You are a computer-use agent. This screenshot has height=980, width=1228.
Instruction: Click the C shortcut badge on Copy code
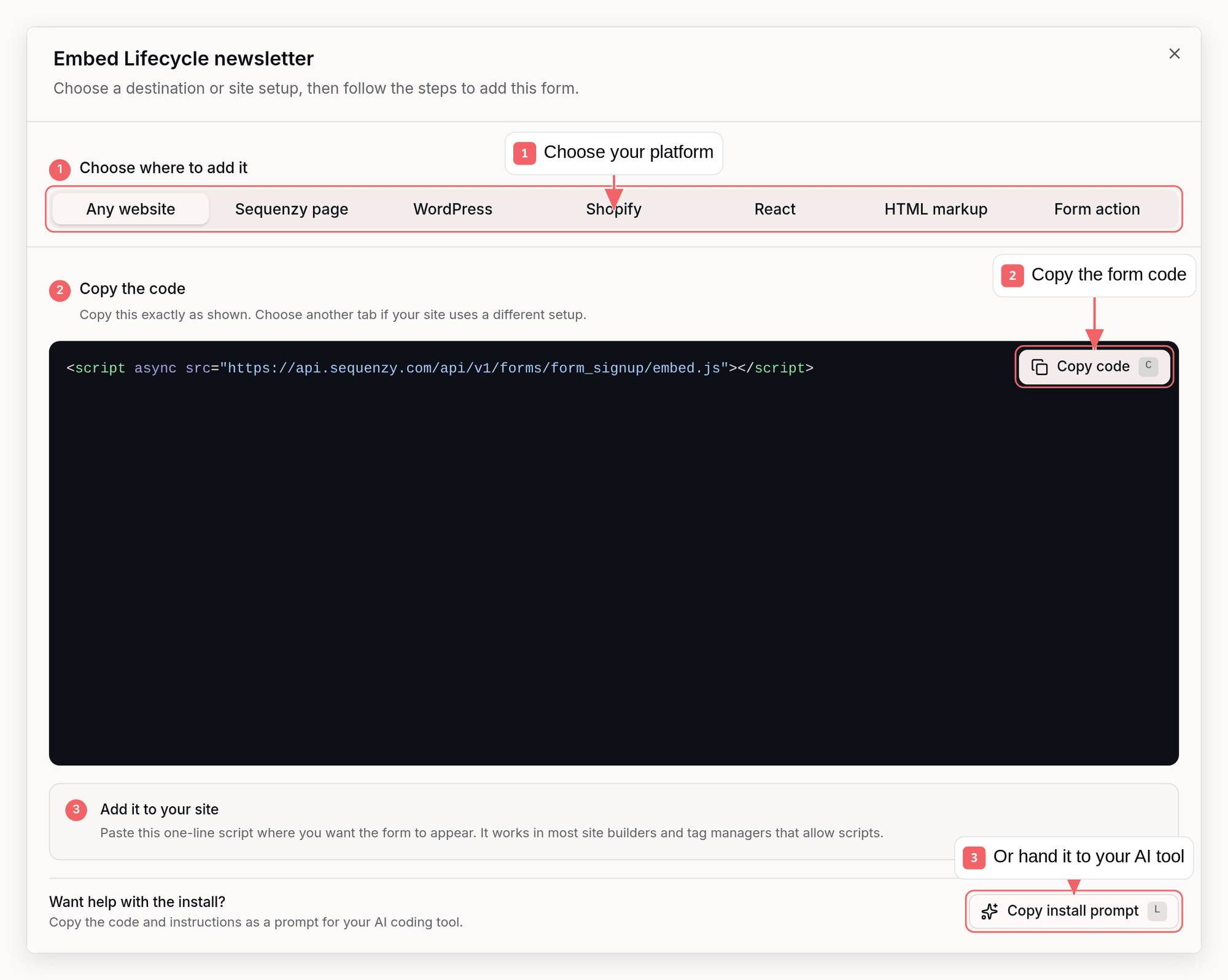tap(1148, 366)
